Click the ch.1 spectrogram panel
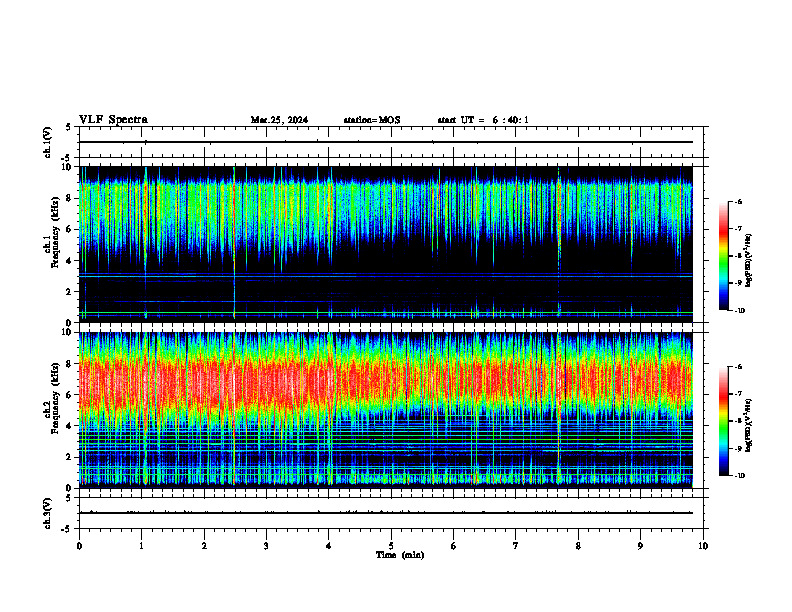 click(x=385, y=244)
